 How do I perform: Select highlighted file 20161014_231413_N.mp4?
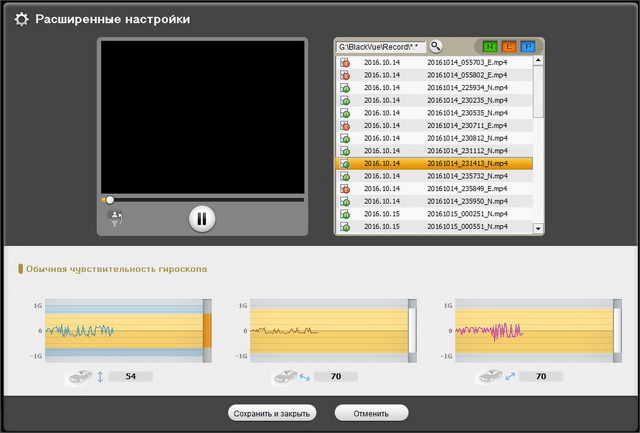434,164
